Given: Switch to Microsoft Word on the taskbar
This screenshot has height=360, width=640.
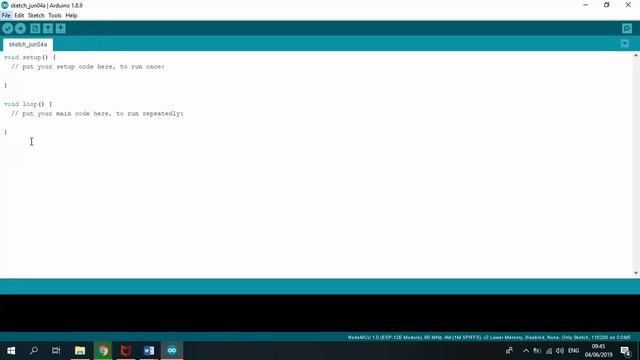Looking at the screenshot, I should [x=149, y=351].
